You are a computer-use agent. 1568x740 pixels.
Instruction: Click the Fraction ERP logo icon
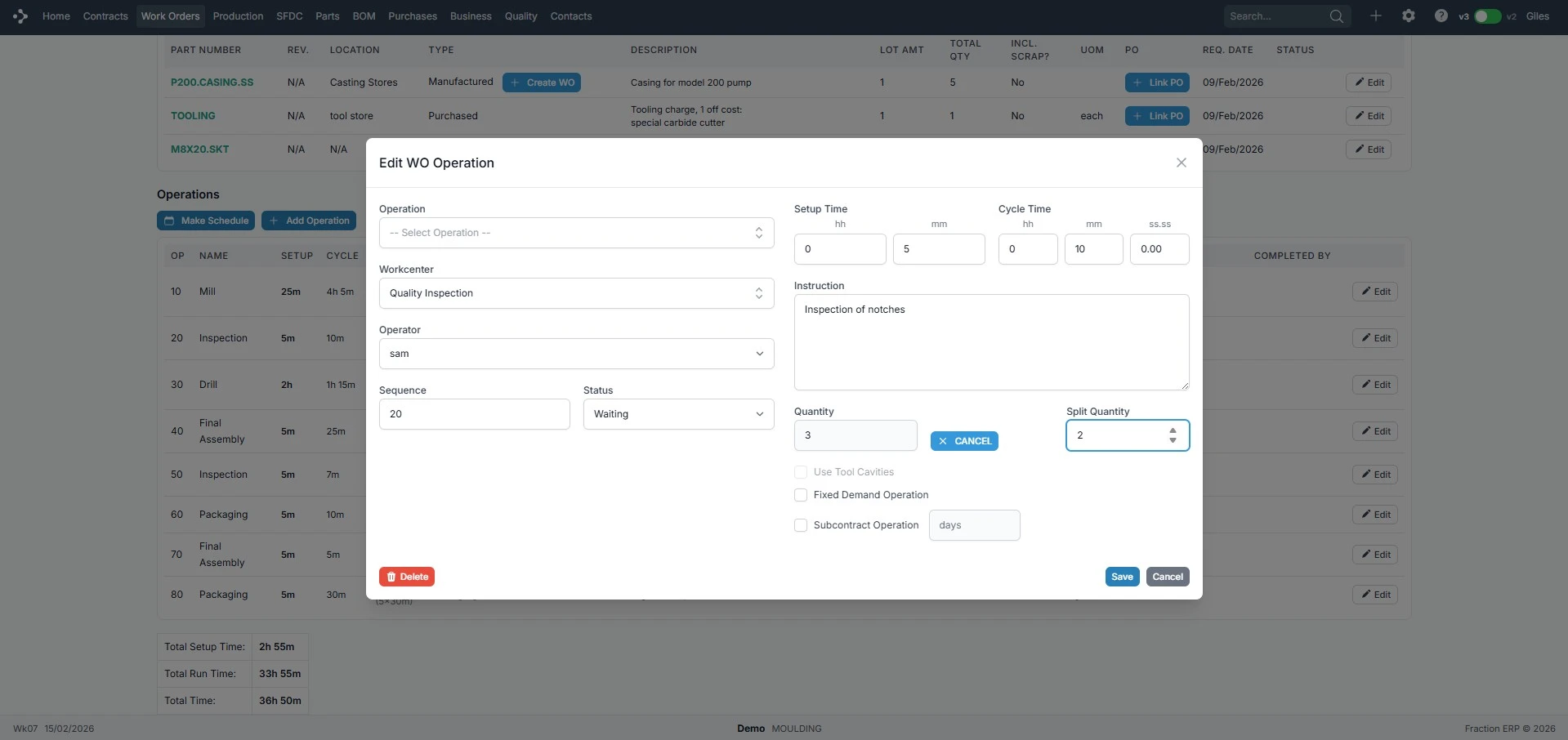[x=20, y=16]
